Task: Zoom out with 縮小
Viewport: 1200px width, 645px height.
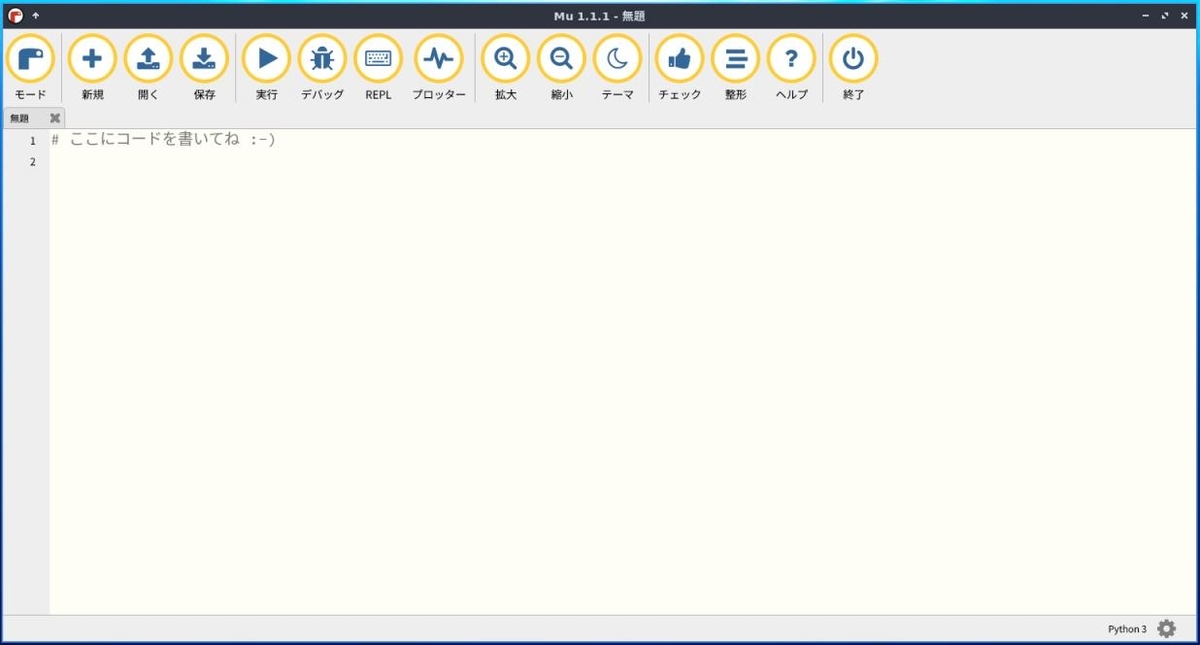Action: [x=562, y=68]
